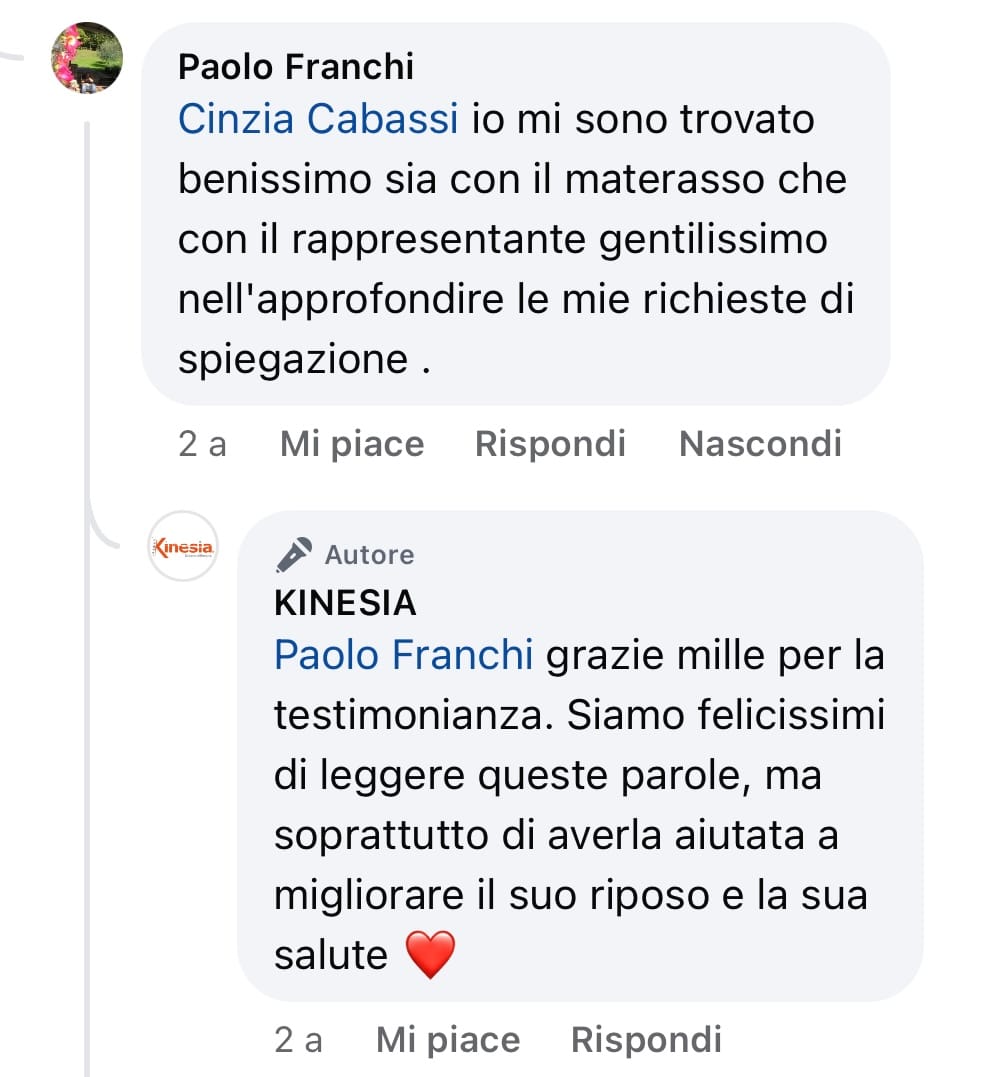Click Mi piace on Paolo Franchi's comment
The width and height of the screenshot is (996, 1077).
pyautogui.click(x=351, y=443)
